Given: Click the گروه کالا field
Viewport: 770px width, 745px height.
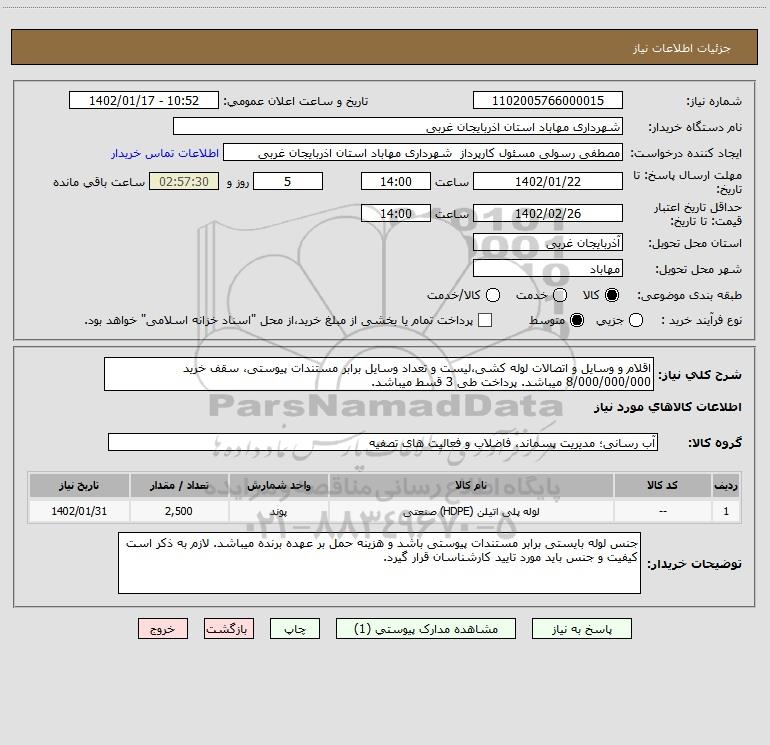Looking at the screenshot, I should click(x=383, y=442).
